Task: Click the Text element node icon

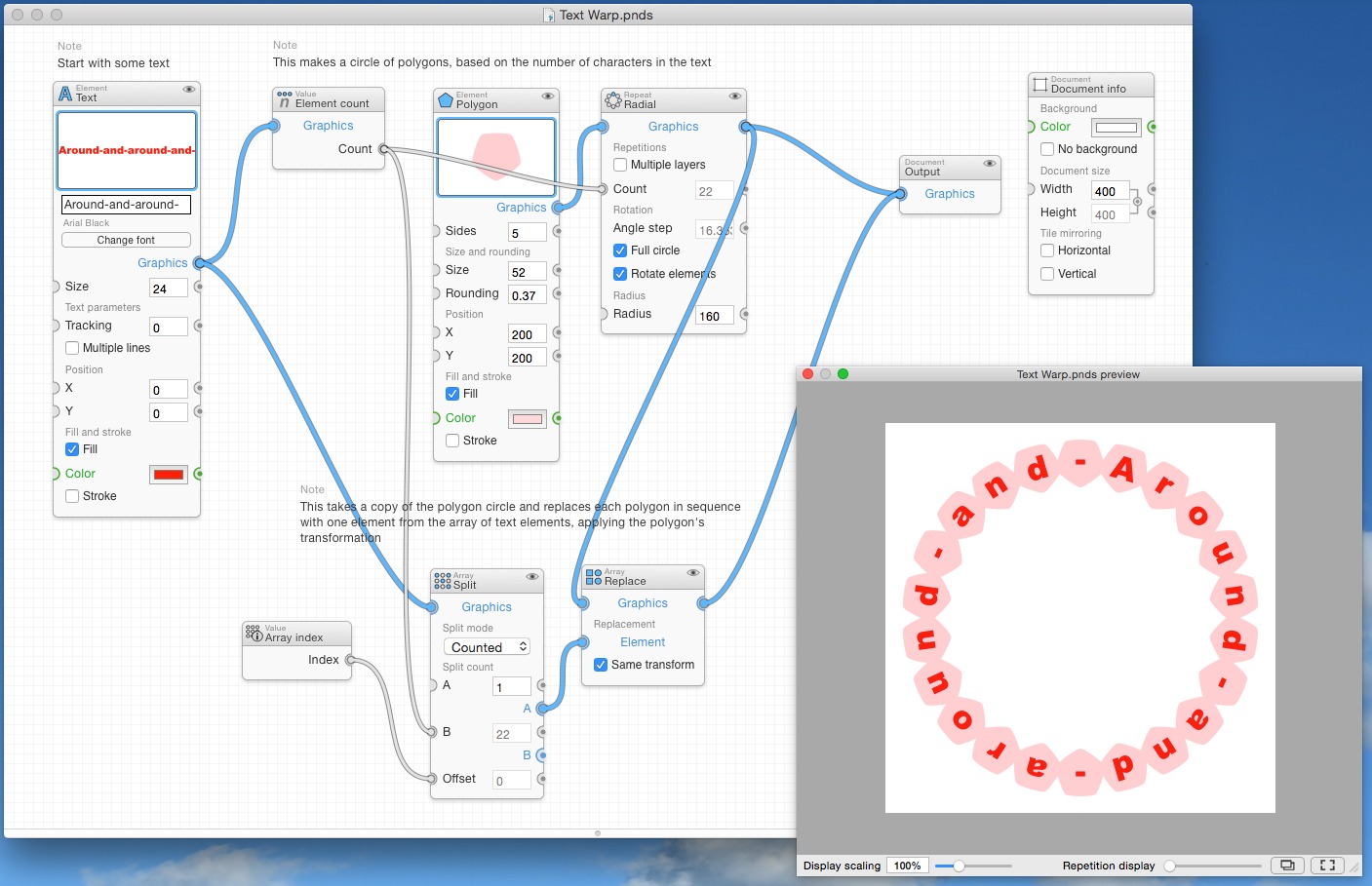Action: pos(65,94)
